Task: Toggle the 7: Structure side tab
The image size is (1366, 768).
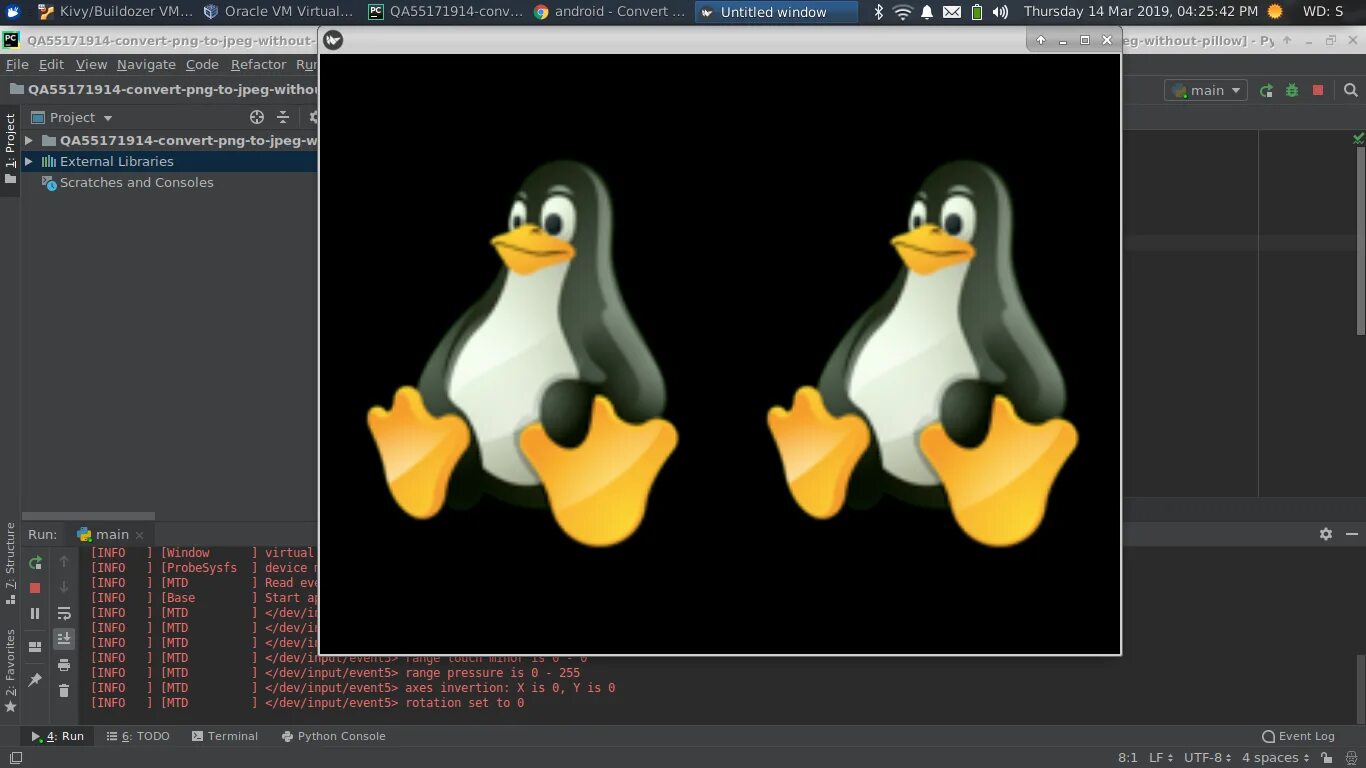Action: tap(10, 564)
